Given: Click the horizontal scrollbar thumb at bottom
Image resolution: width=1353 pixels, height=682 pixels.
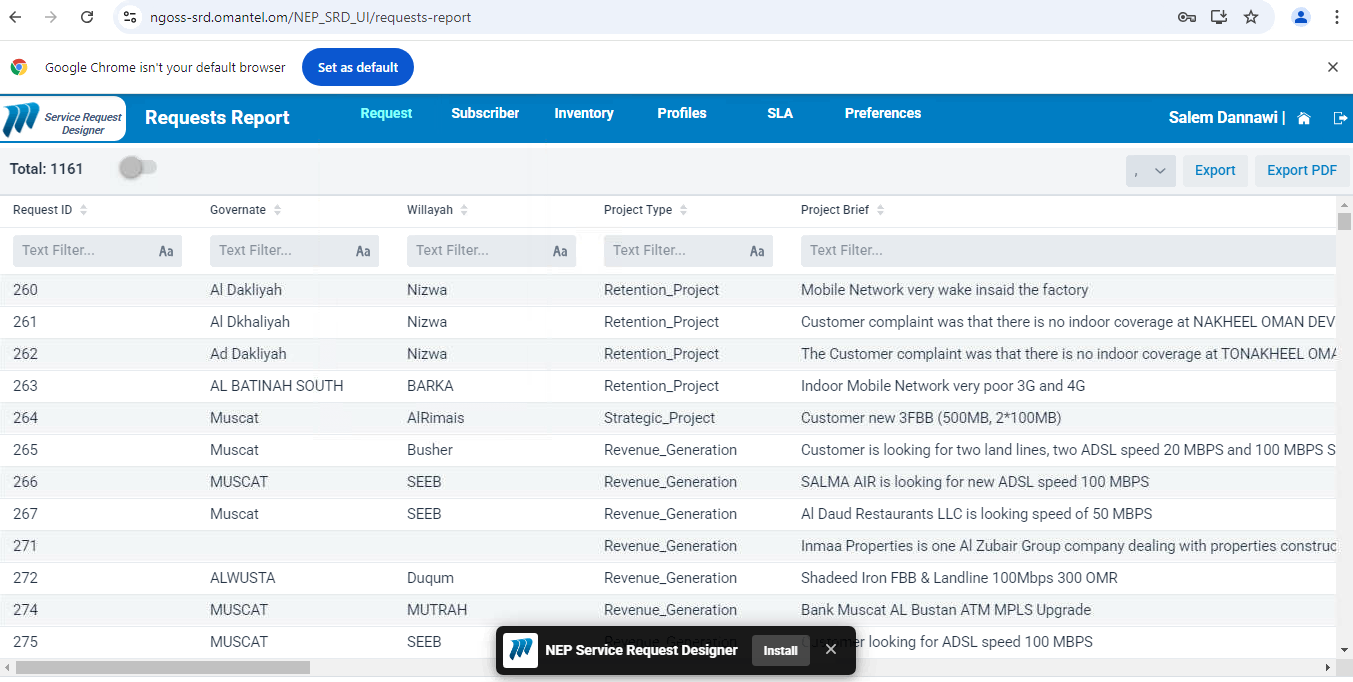Looking at the screenshot, I should (x=163, y=667).
